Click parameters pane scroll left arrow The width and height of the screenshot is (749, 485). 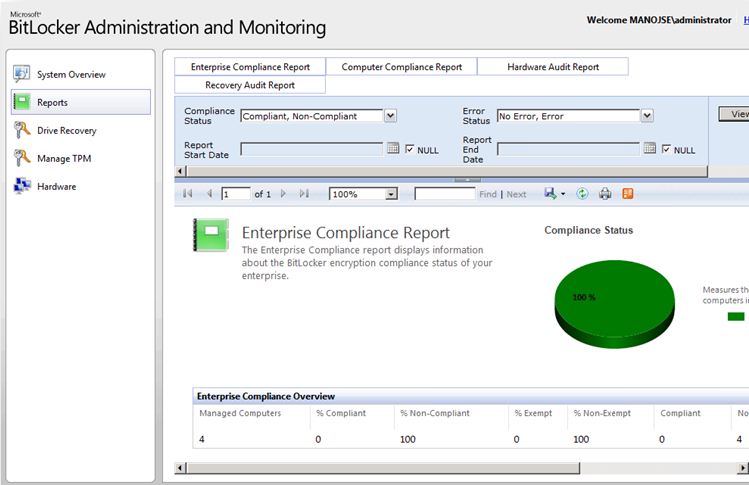pyautogui.click(x=180, y=171)
